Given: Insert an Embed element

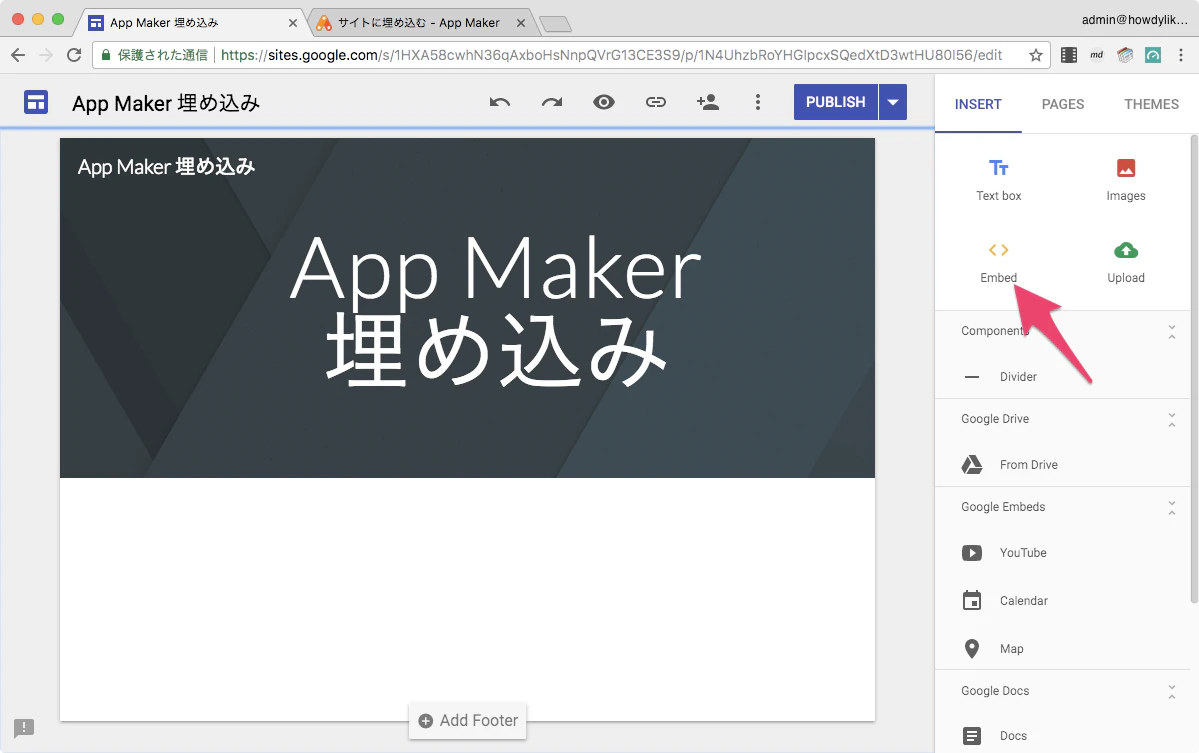Looking at the screenshot, I should coord(999,262).
